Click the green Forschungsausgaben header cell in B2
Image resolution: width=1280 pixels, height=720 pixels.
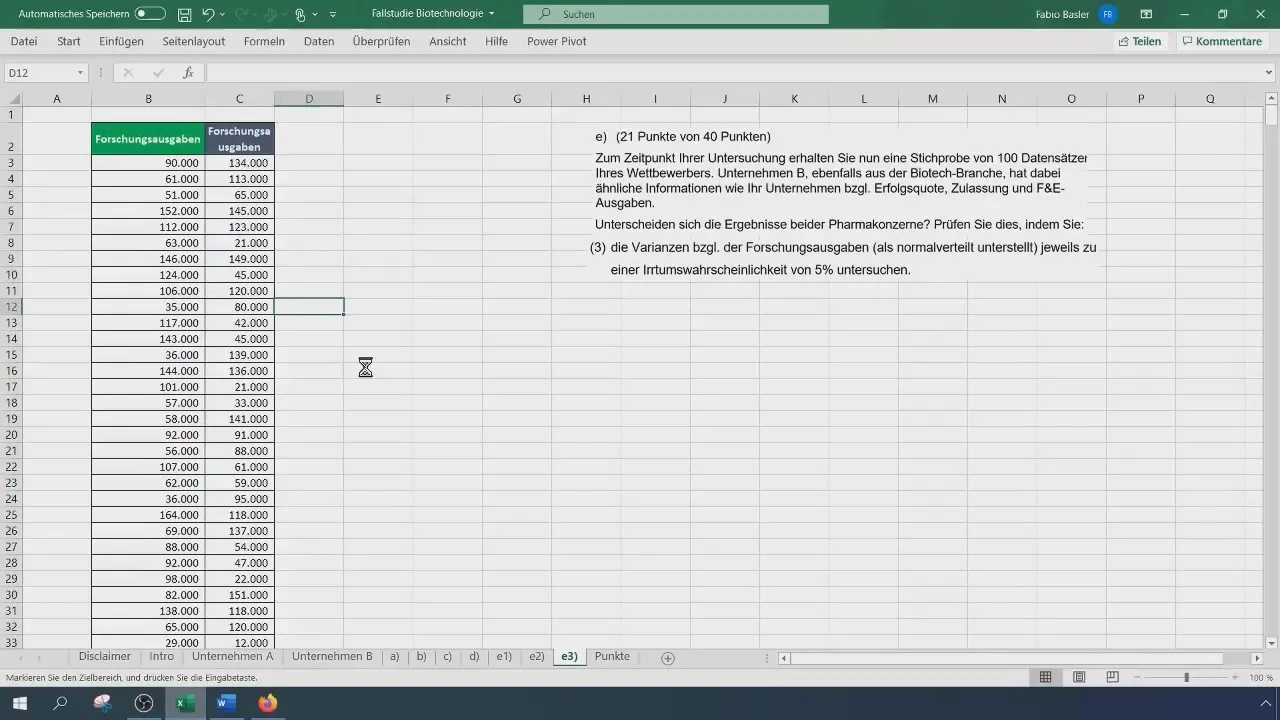(148, 139)
